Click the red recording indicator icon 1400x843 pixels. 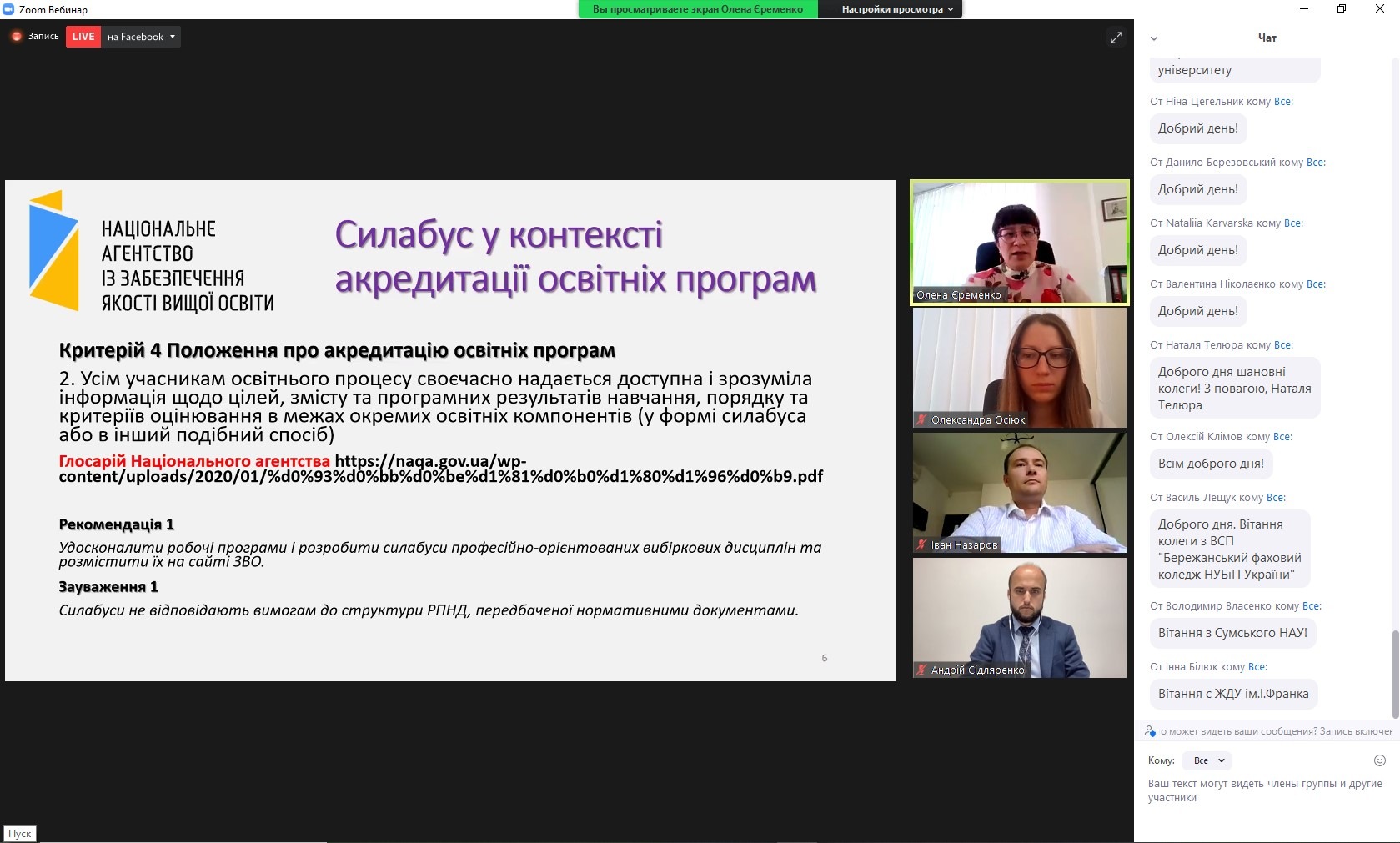click(x=16, y=37)
